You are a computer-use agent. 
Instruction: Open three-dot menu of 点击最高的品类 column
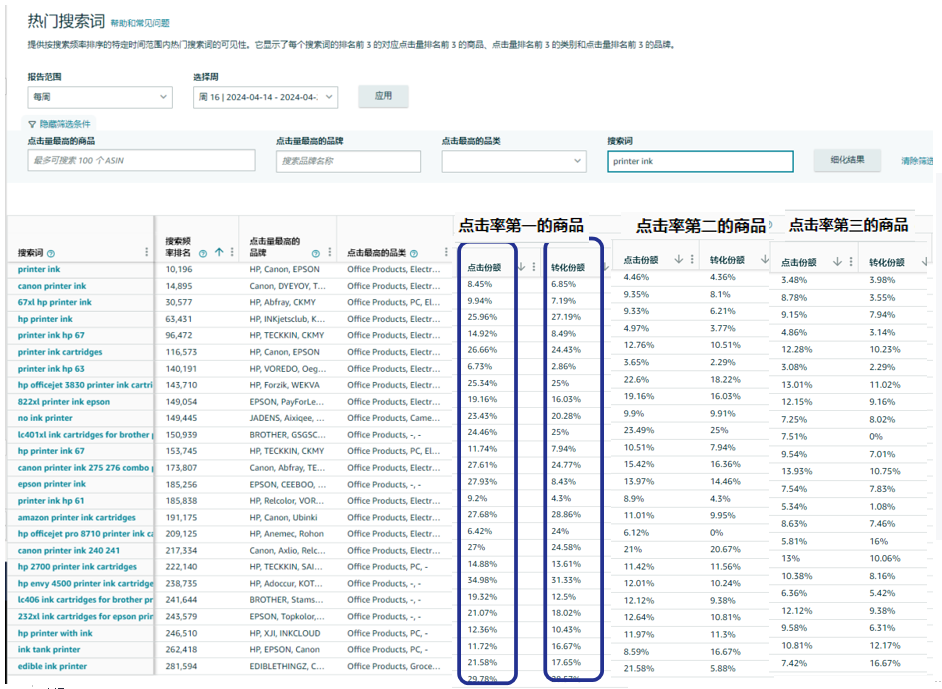[x=446, y=252]
